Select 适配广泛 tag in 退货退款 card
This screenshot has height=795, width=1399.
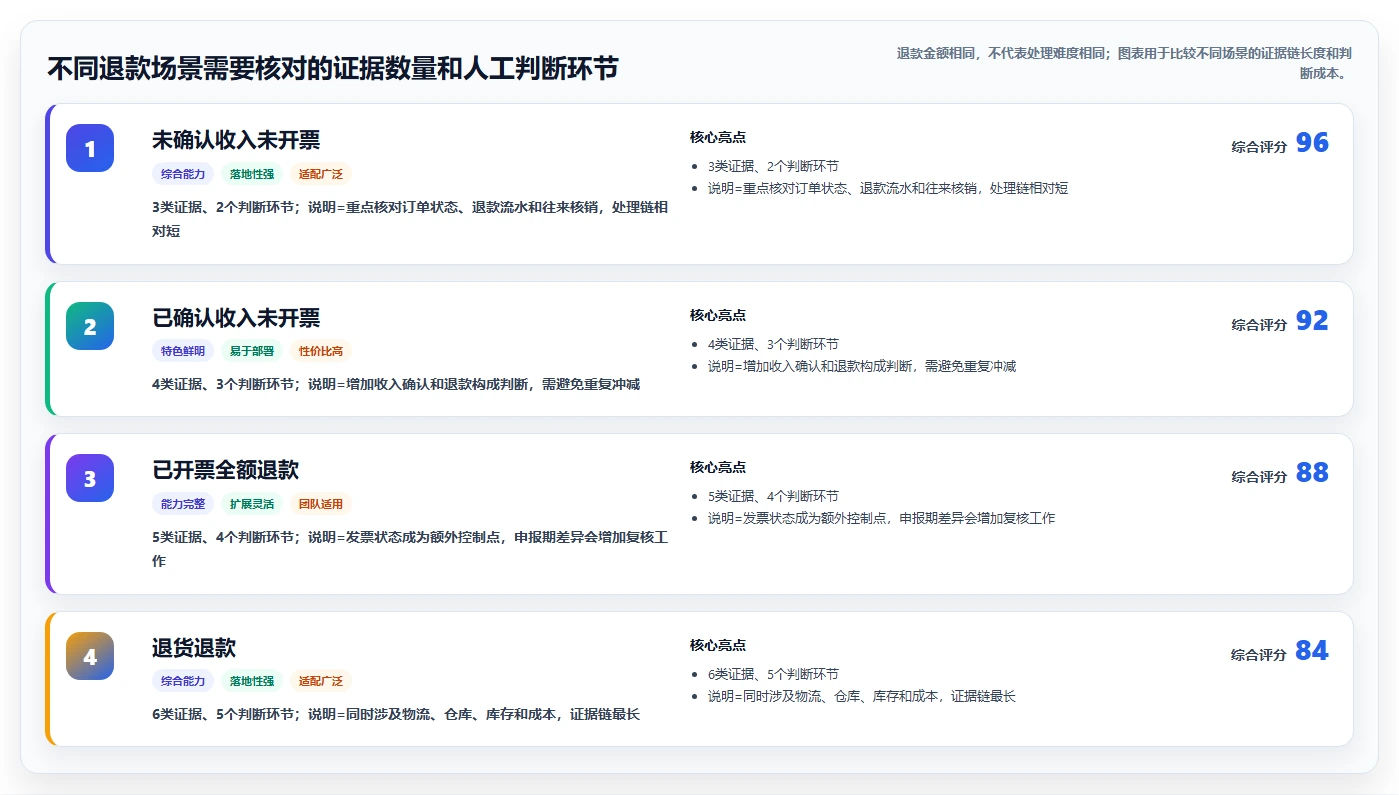[321, 682]
